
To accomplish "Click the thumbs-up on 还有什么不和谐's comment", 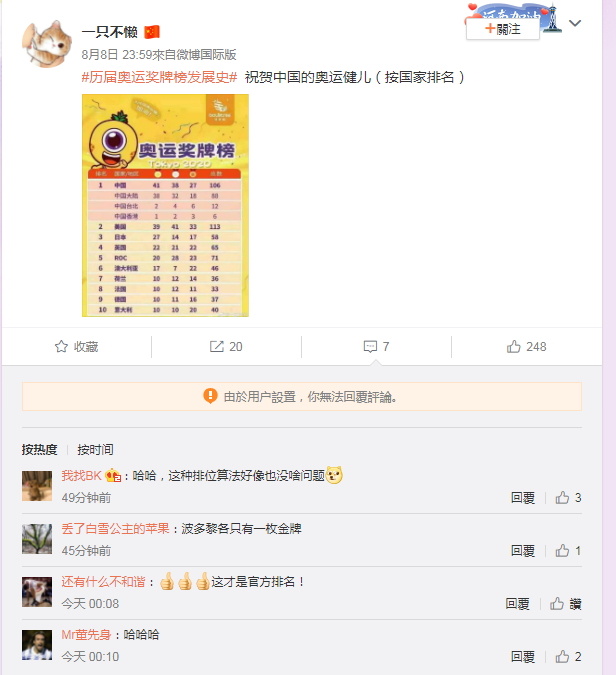I will tap(557, 604).
